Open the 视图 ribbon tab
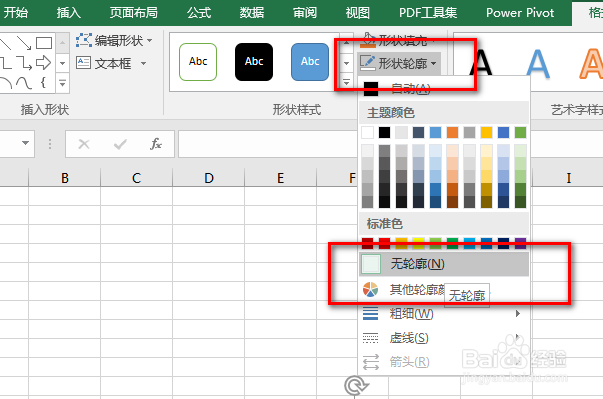Image resolution: width=603 pixels, height=399 pixels. pos(358,13)
